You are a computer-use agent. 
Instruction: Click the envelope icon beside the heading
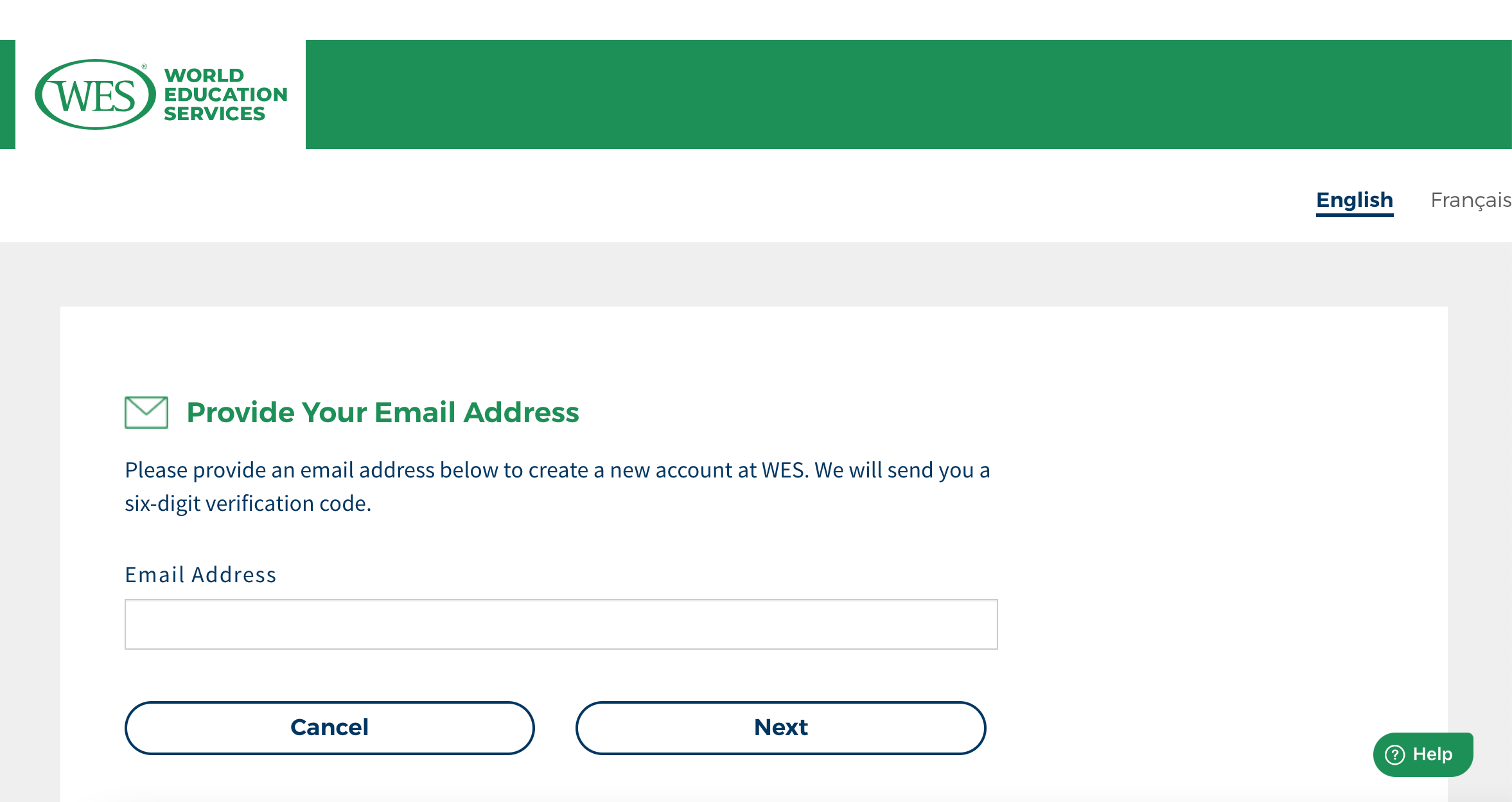(146, 412)
